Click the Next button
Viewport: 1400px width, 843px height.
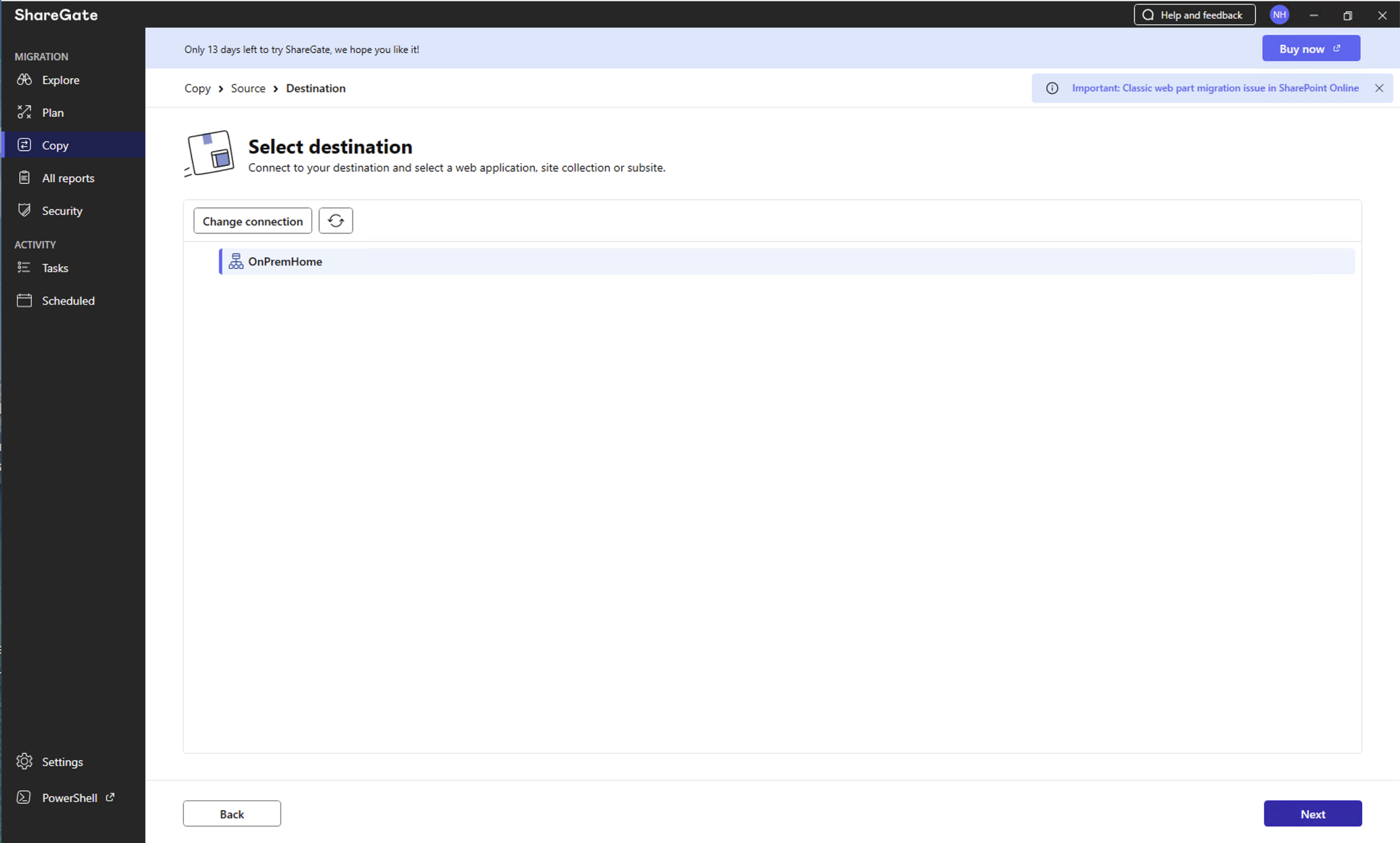[x=1313, y=814]
